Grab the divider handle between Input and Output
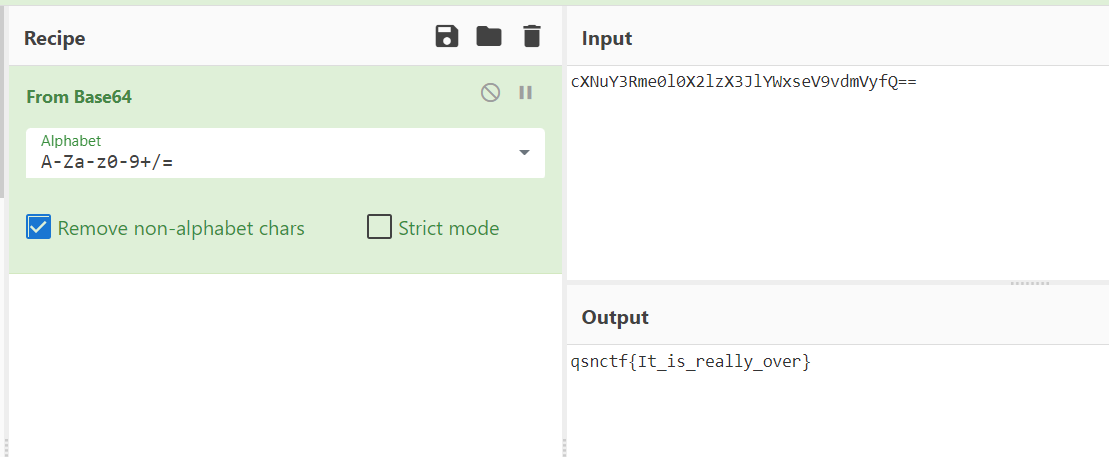Image resolution: width=1109 pixels, height=457 pixels. point(1030,284)
